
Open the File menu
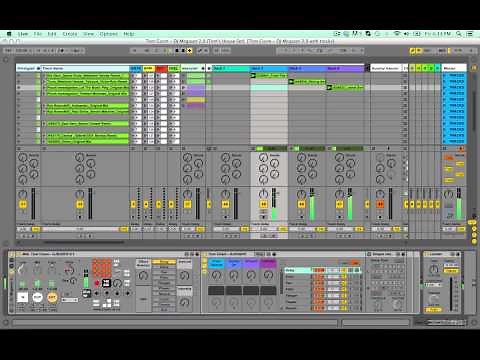point(38,34)
